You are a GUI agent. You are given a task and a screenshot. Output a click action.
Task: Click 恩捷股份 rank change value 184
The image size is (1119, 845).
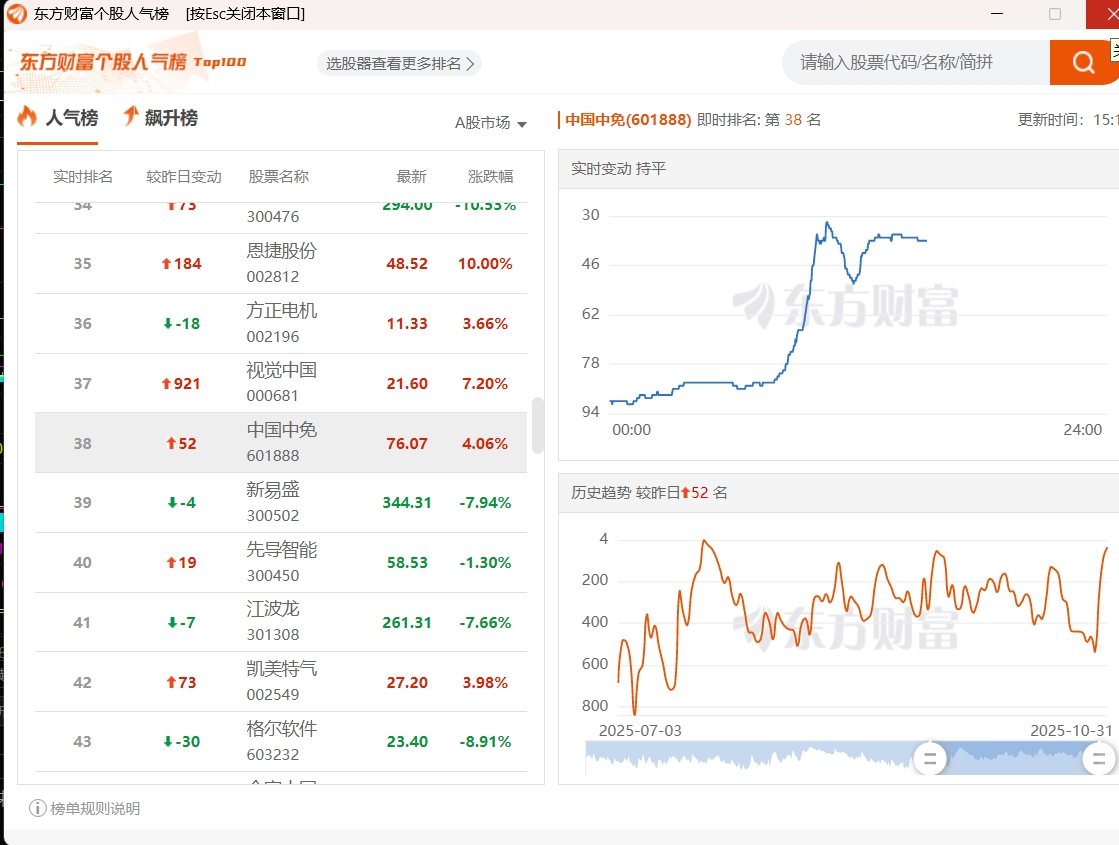coord(181,263)
